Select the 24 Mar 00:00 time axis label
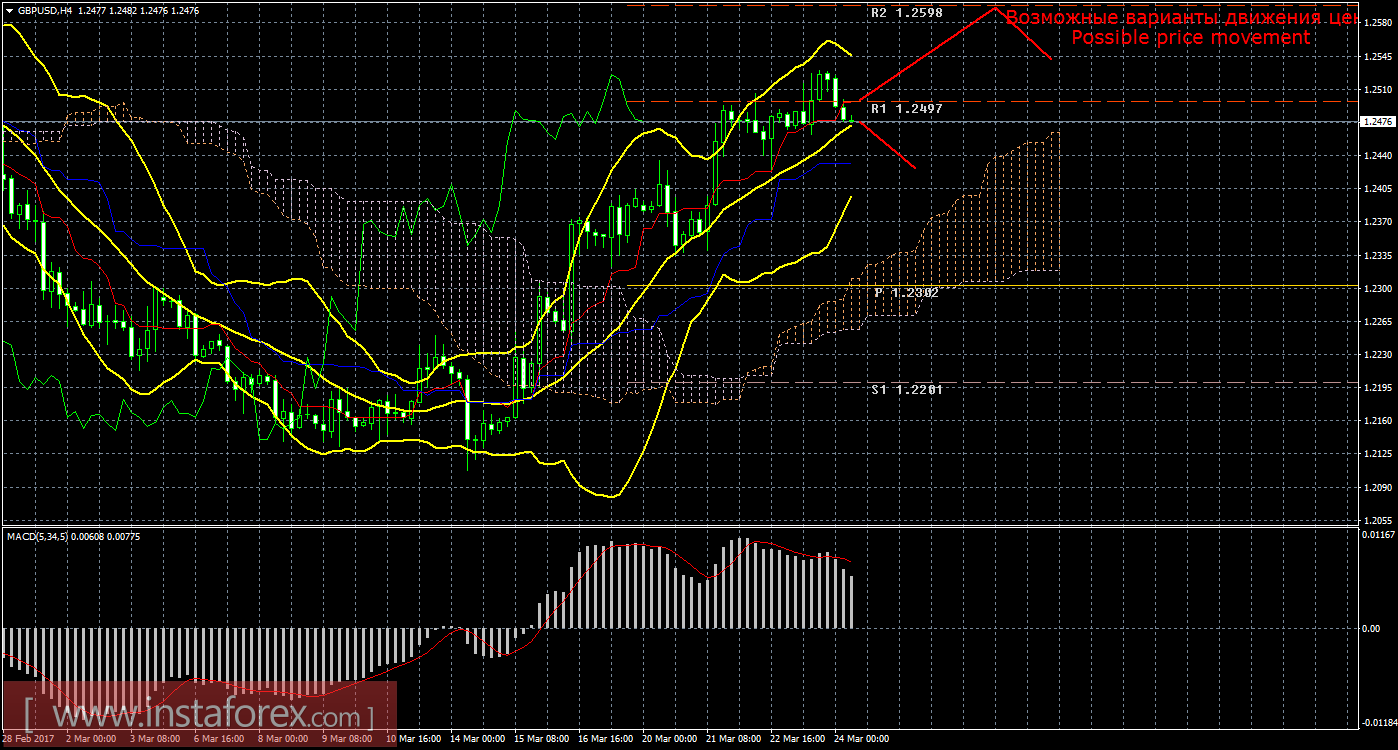 [x=861, y=740]
